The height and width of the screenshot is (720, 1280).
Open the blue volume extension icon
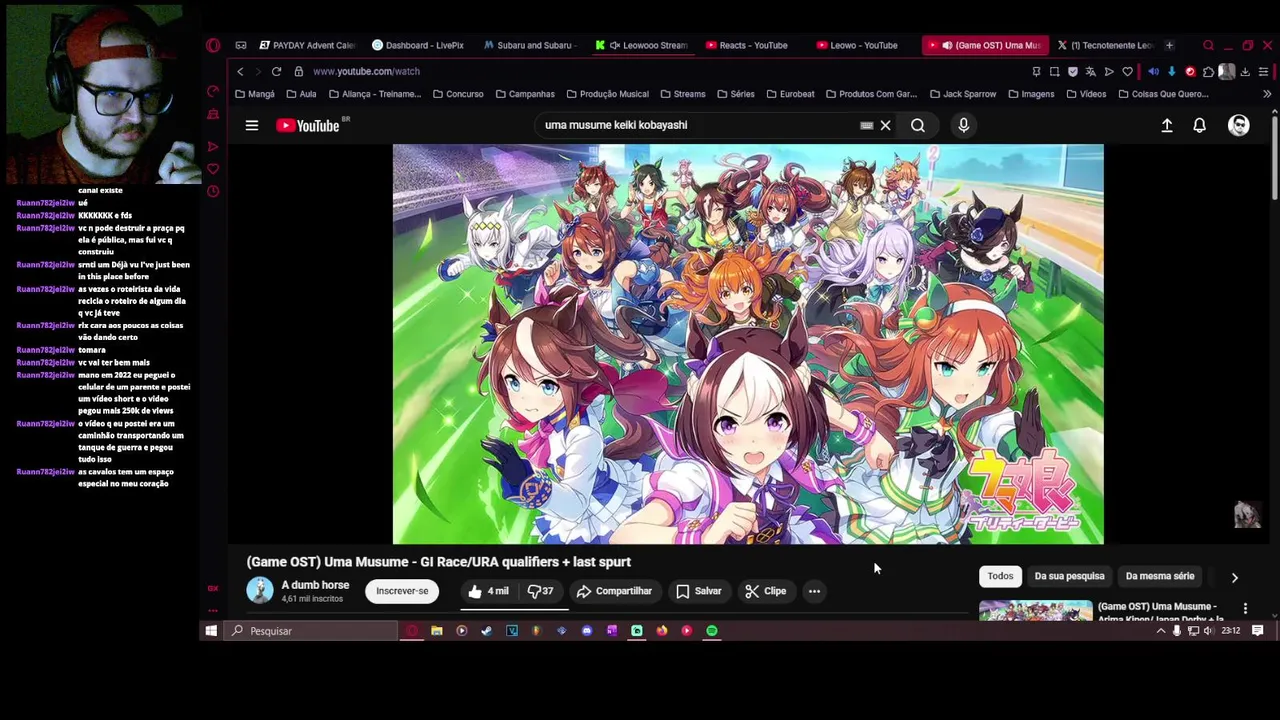point(1153,71)
